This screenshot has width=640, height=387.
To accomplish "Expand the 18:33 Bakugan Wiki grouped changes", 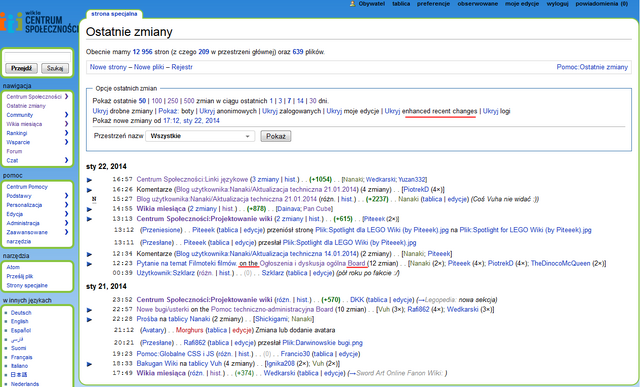I will point(89,364).
